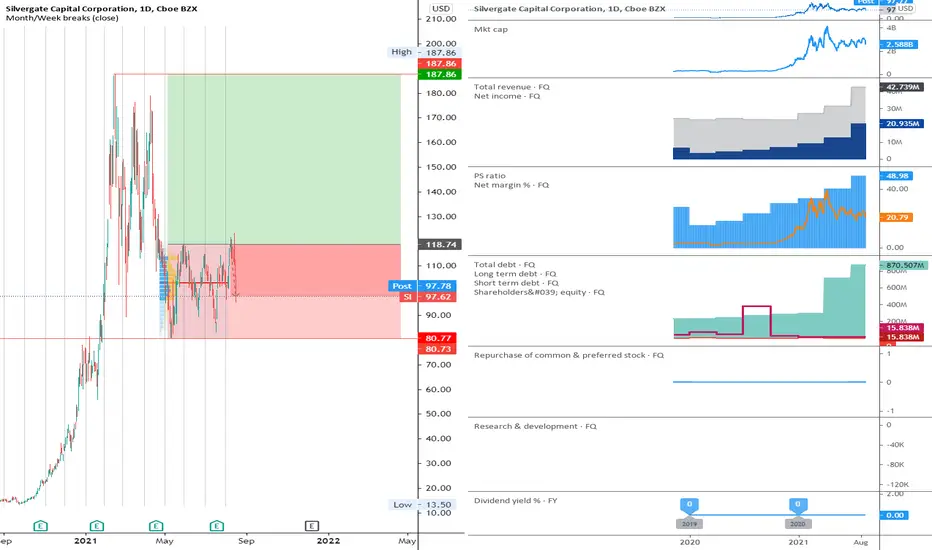The image size is (932, 550).
Task: Click the red SI 97.62 price label
Action: pyautogui.click(x=428, y=297)
